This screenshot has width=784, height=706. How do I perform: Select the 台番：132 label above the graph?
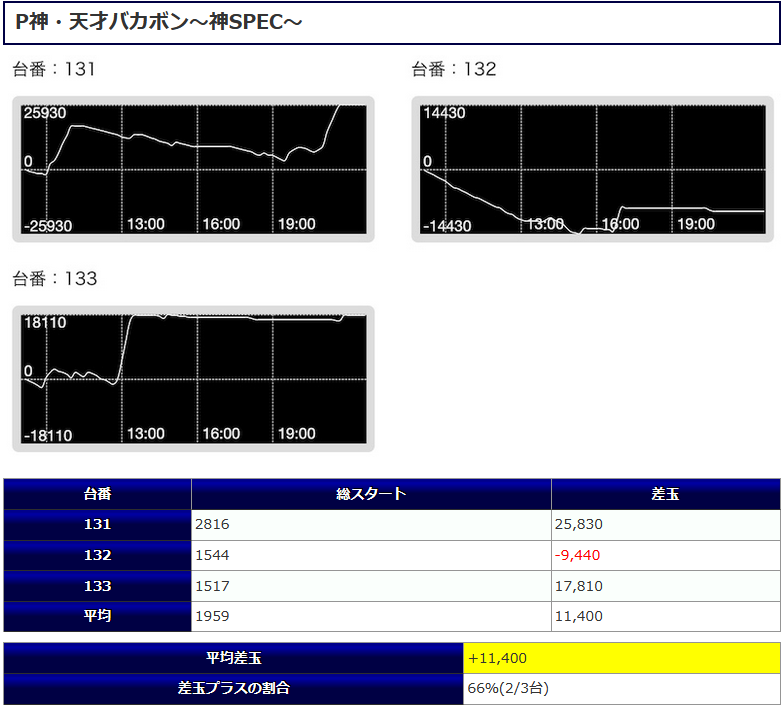click(x=454, y=69)
